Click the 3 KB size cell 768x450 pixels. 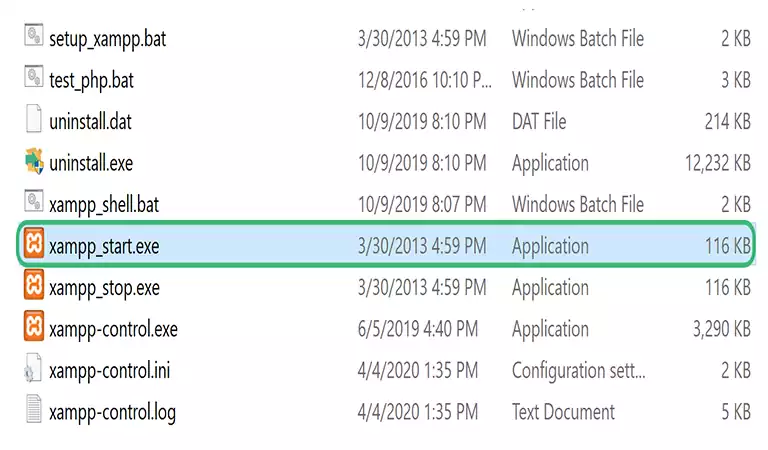pos(736,80)
